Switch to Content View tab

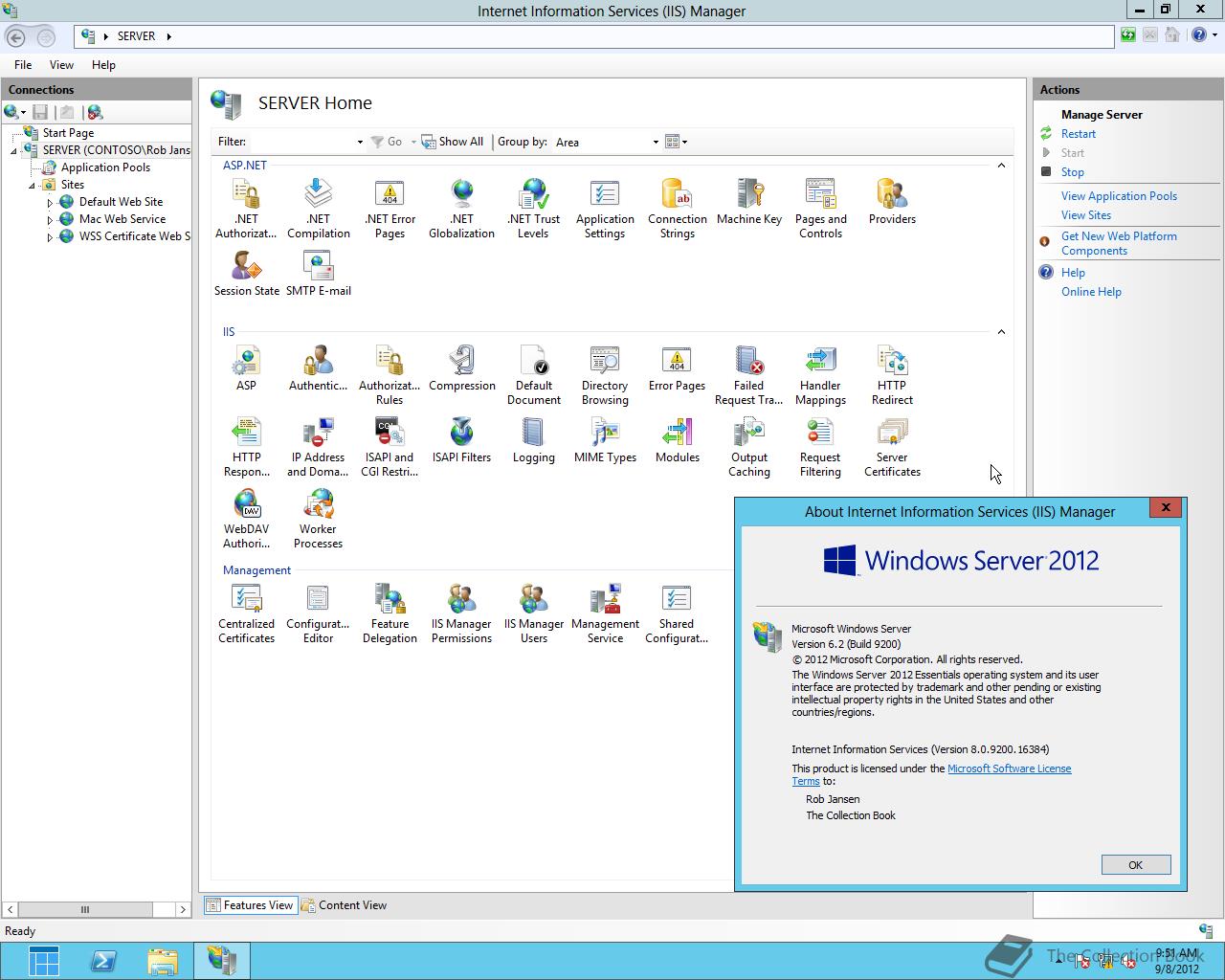click(x=344, y=905)
